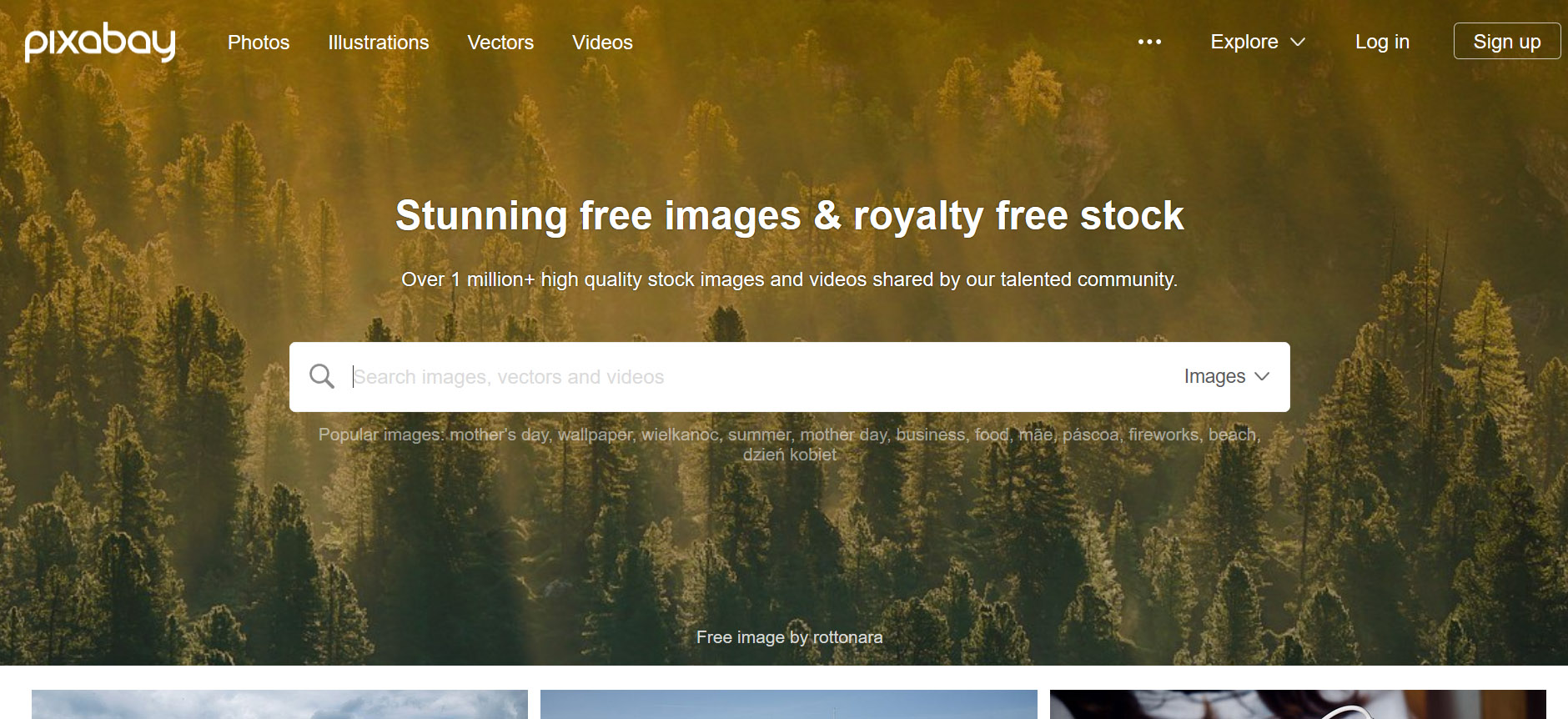
Task: Click the magnifying glass search icon
Action: tap(321, 376)
